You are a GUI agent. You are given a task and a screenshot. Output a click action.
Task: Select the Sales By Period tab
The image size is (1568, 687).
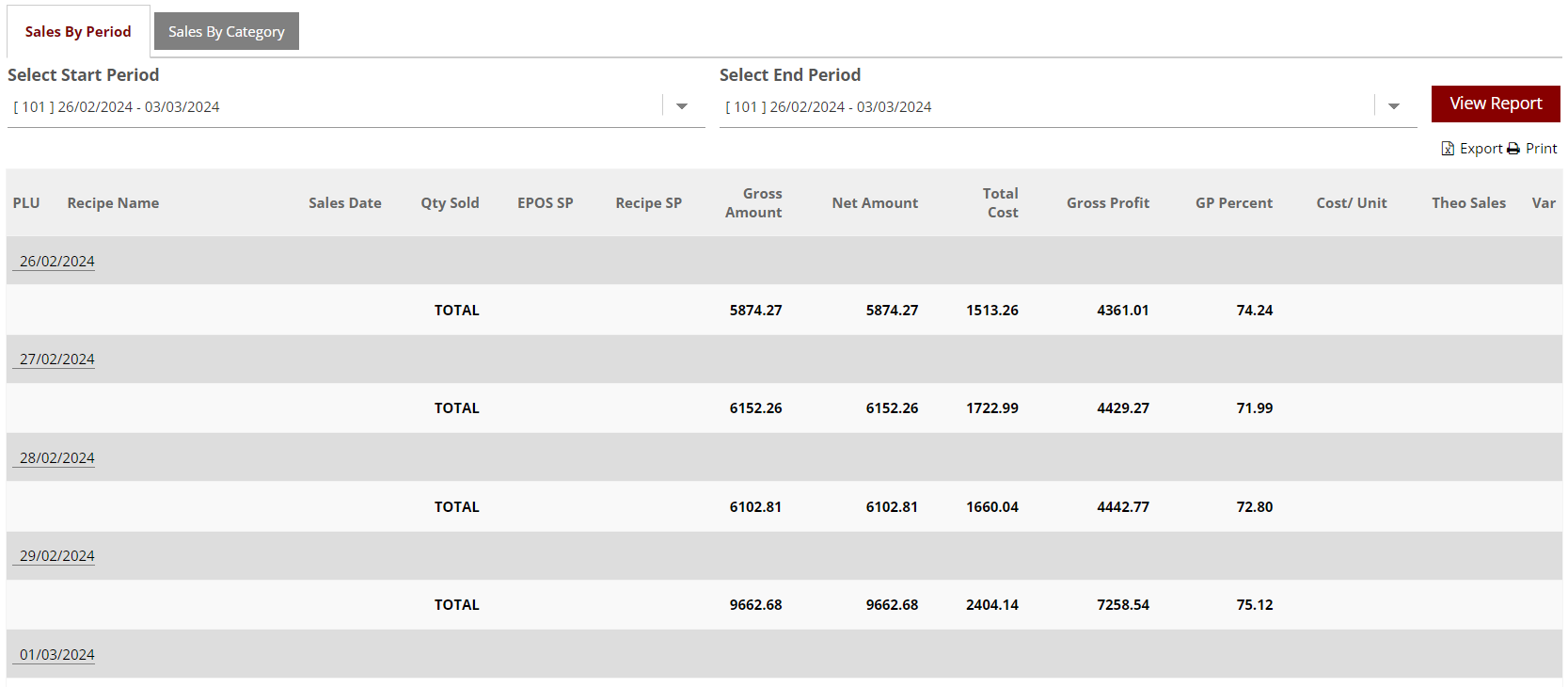tap(78, 32)
